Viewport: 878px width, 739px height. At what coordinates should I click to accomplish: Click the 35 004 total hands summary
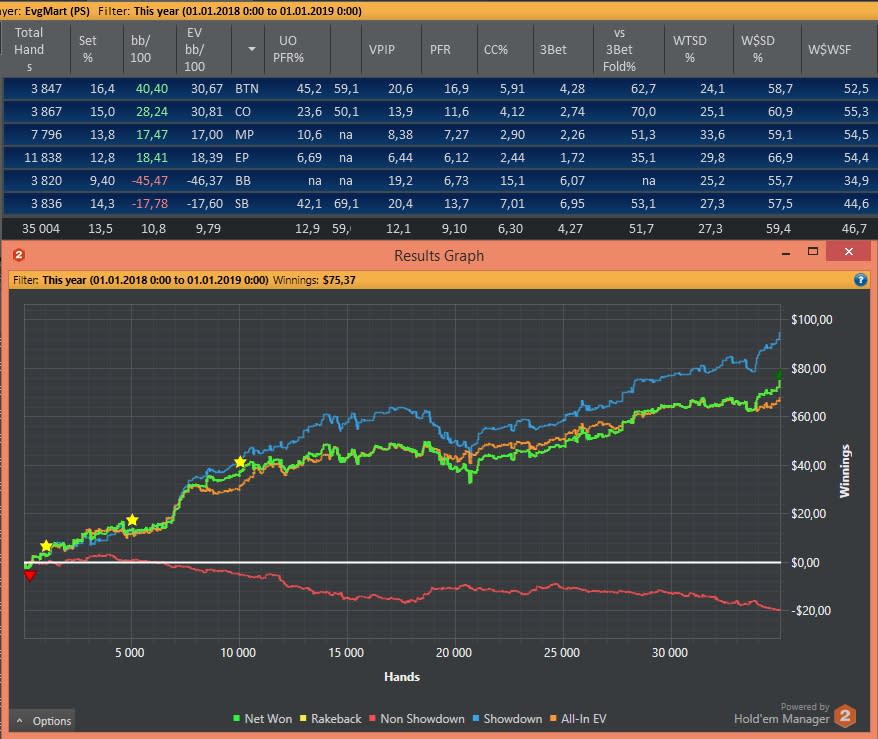point(40,228)
